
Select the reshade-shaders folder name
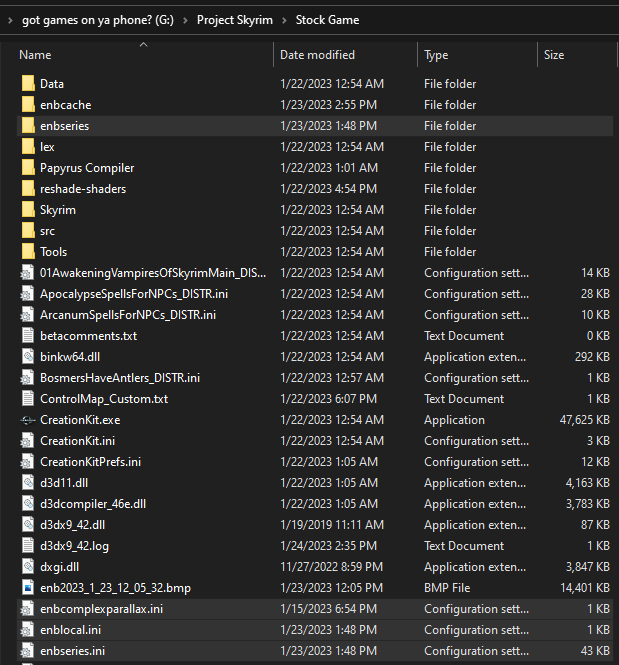coord(83,189)
